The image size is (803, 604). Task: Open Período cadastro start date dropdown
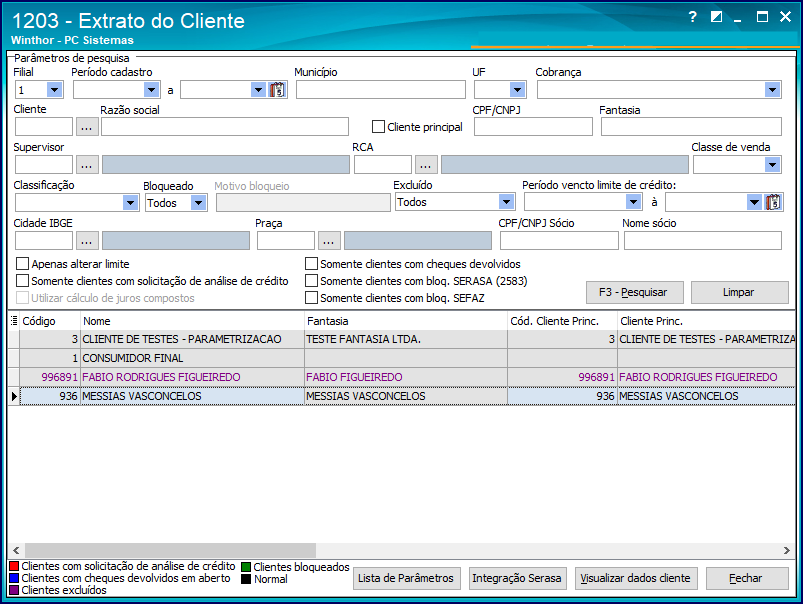(151, 90)
